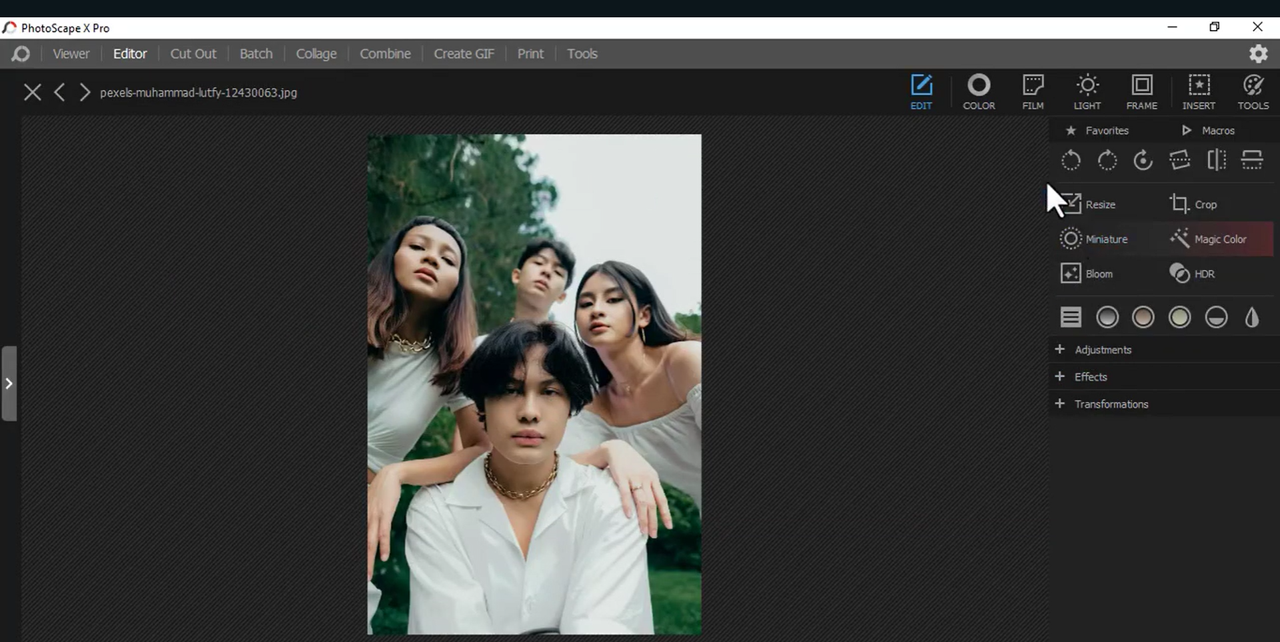Screen dimensions: 1280x642
Task: Open the FILM effects panel
Action: coord(1033,91)
